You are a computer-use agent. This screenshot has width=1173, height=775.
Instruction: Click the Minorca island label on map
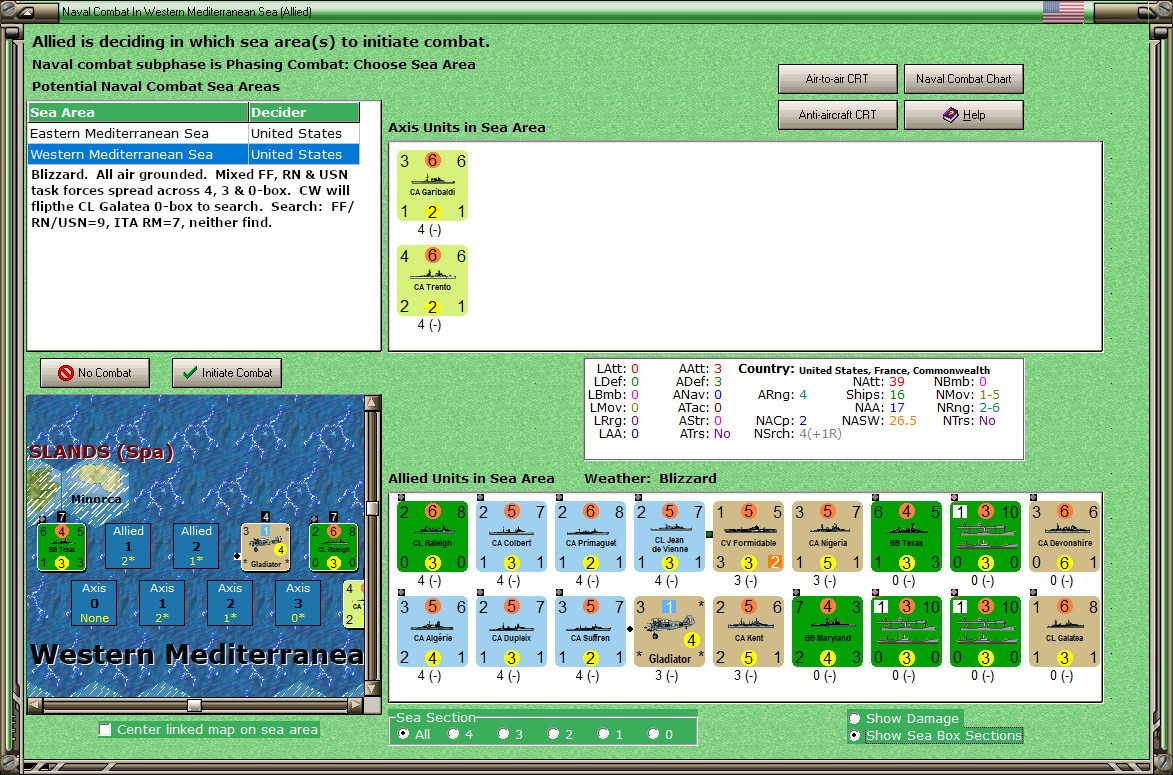point(96,499)
